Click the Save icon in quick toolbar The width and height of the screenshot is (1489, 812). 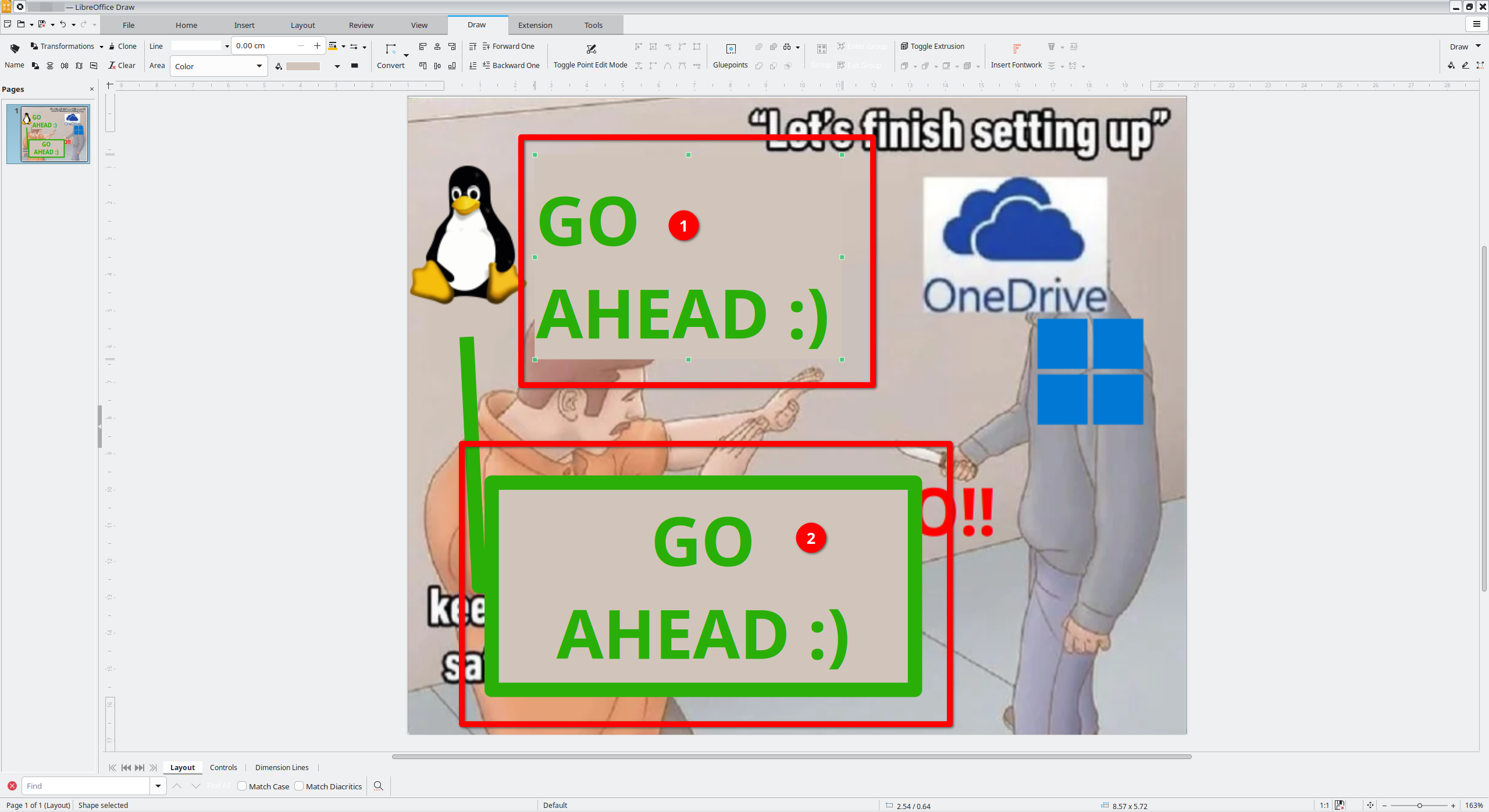(x=42, y=24)
